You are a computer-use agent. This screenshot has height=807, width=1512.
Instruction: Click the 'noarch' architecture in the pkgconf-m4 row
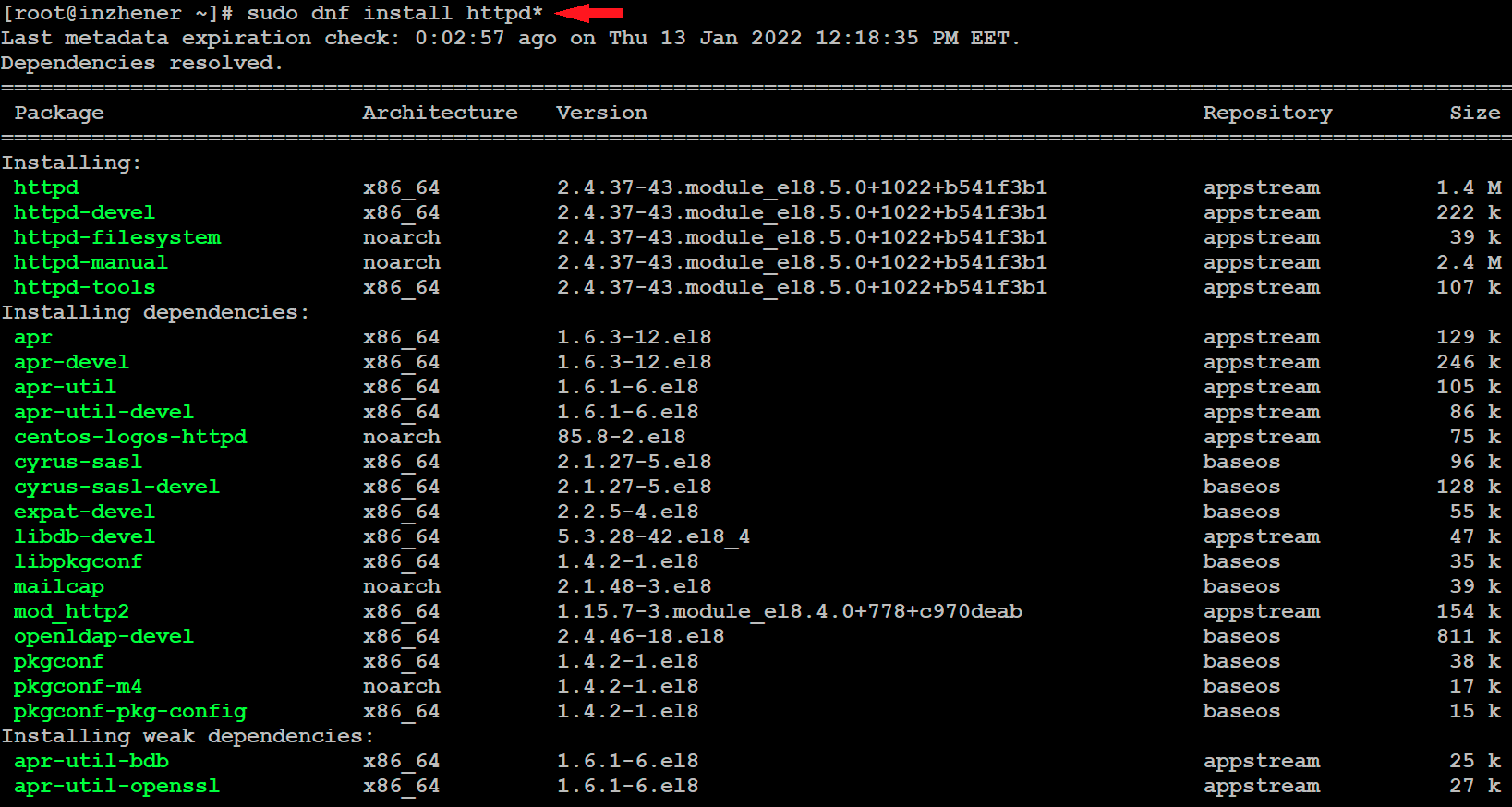[401, 686]
